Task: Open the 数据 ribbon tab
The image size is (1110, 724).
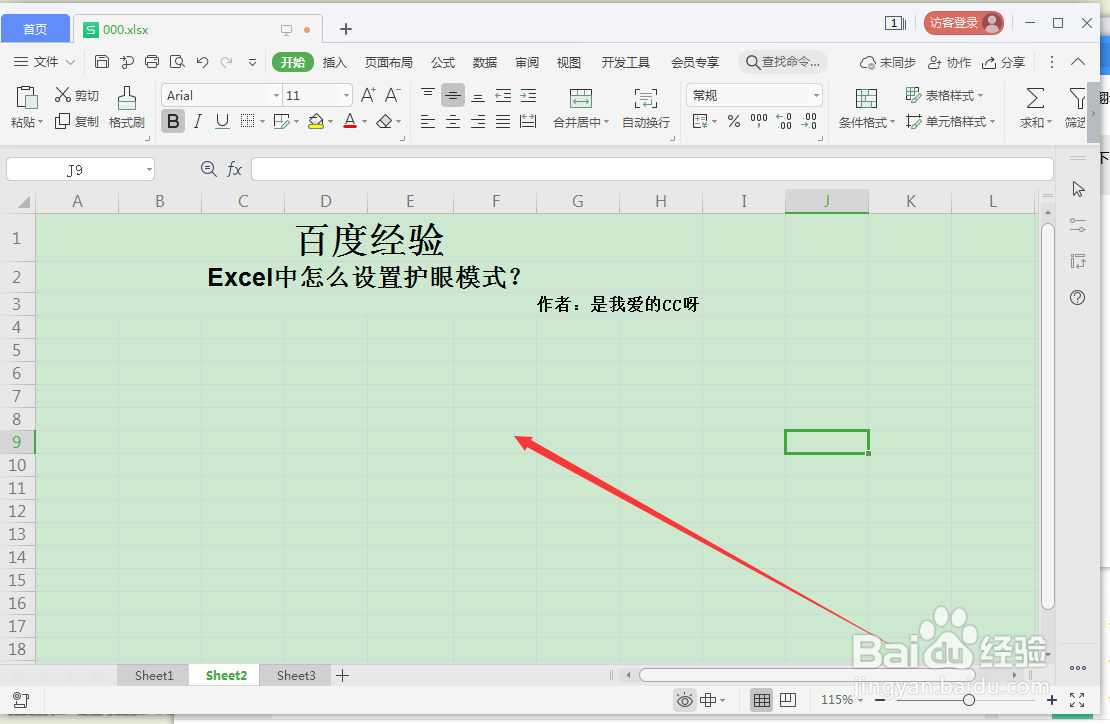Action: pyautogui.click(x=485, y=62)
